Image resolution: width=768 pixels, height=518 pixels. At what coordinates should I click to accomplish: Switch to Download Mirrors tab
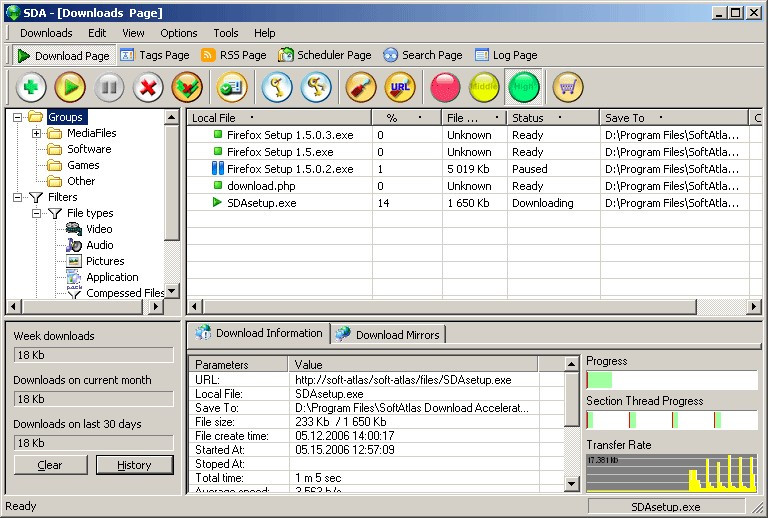(x=389, y=335)
